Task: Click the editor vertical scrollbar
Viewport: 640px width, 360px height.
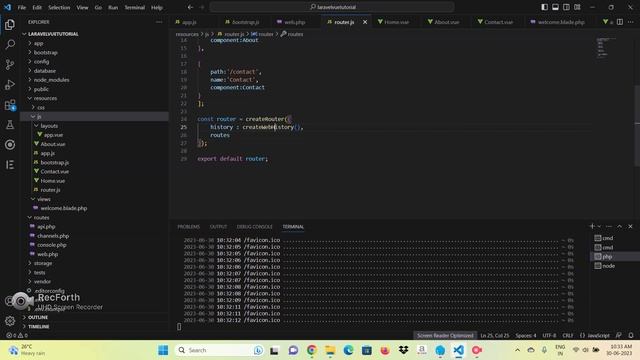Action: click(637, 127)
